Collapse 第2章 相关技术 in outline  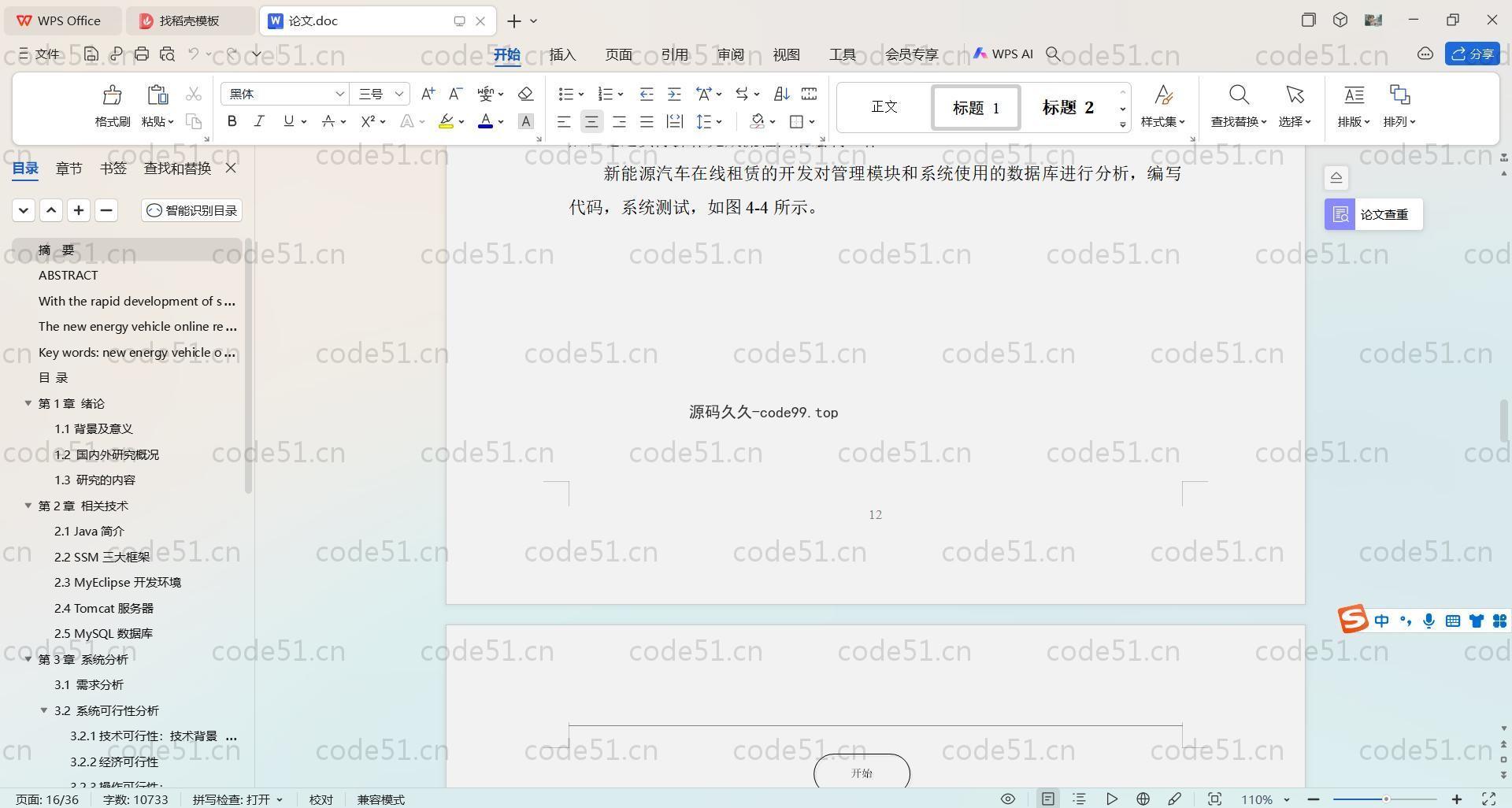(28, 506)
